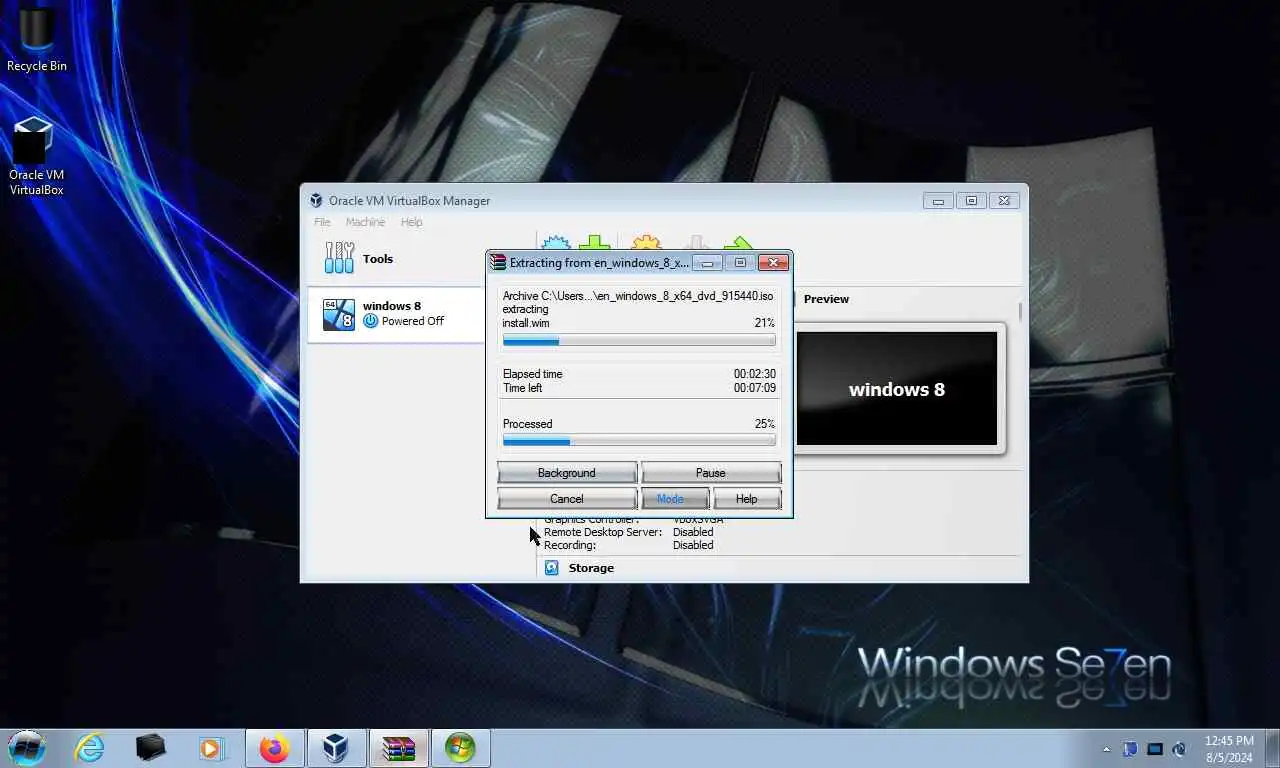Open the File menu in VirtualBox Manager
Screen dimensions: 1280x768
pyautogui.click(x=322, y=222)
